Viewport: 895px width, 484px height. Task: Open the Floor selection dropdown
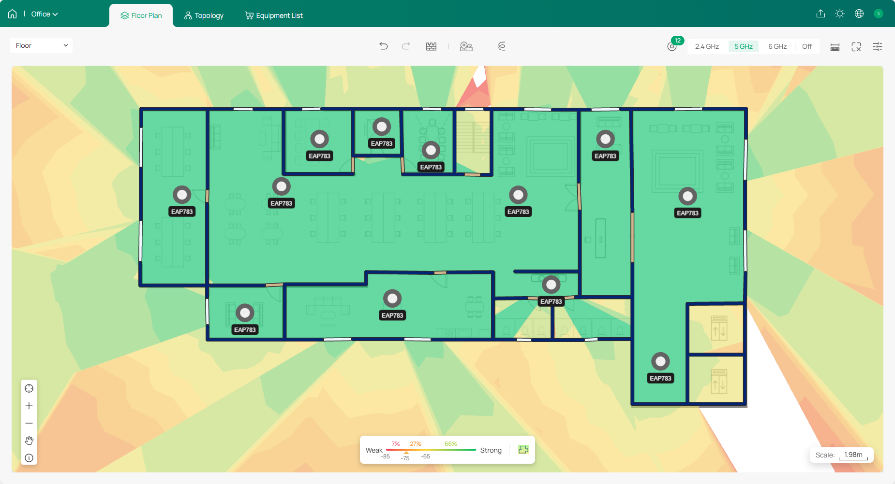pos(41,45)
